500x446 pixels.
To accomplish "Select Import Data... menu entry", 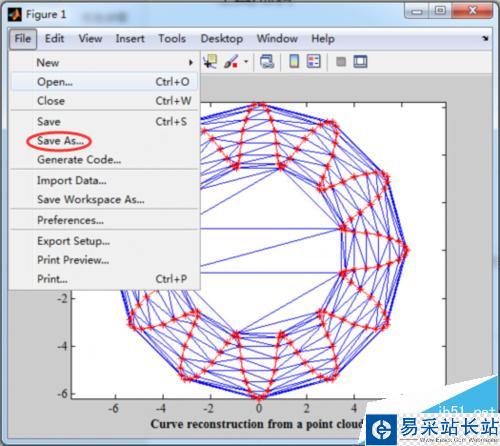I will [x=104, y=180].
